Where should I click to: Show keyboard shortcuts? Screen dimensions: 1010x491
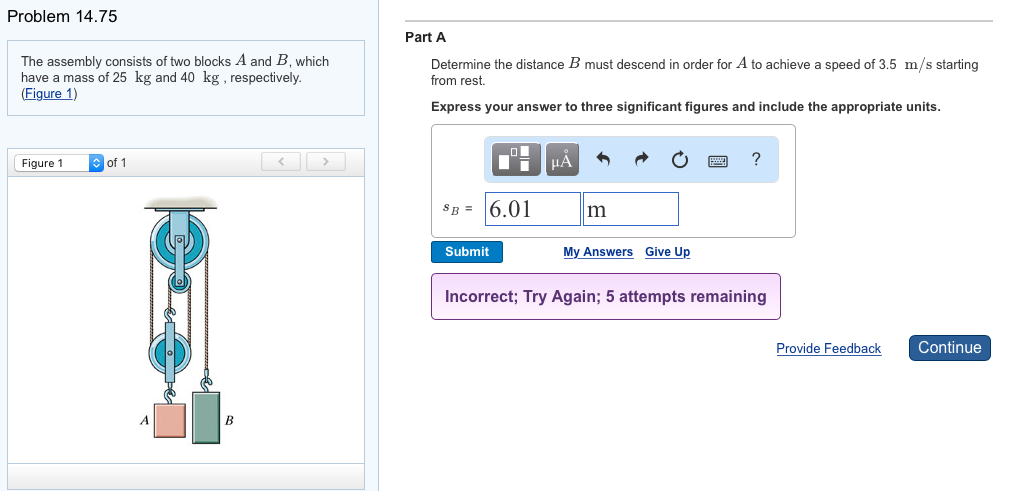pos(718,160)
